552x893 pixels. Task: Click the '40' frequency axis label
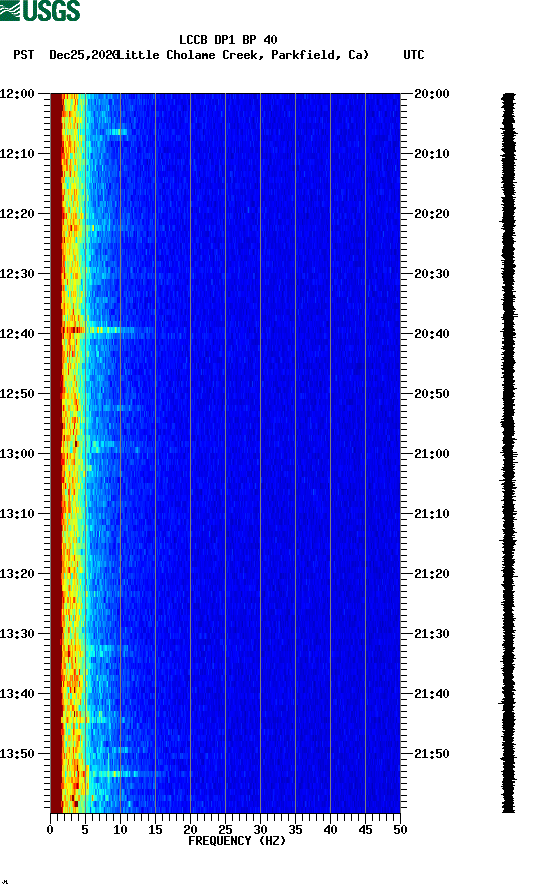330,830
